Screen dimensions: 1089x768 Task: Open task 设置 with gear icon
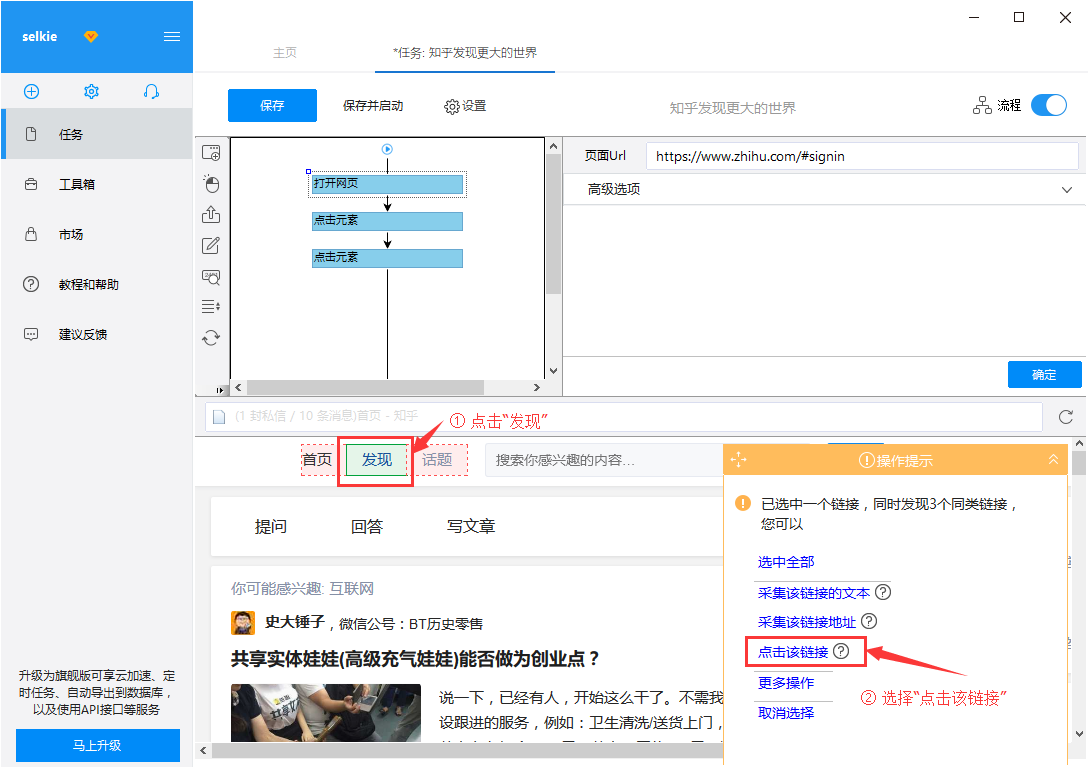465,106
